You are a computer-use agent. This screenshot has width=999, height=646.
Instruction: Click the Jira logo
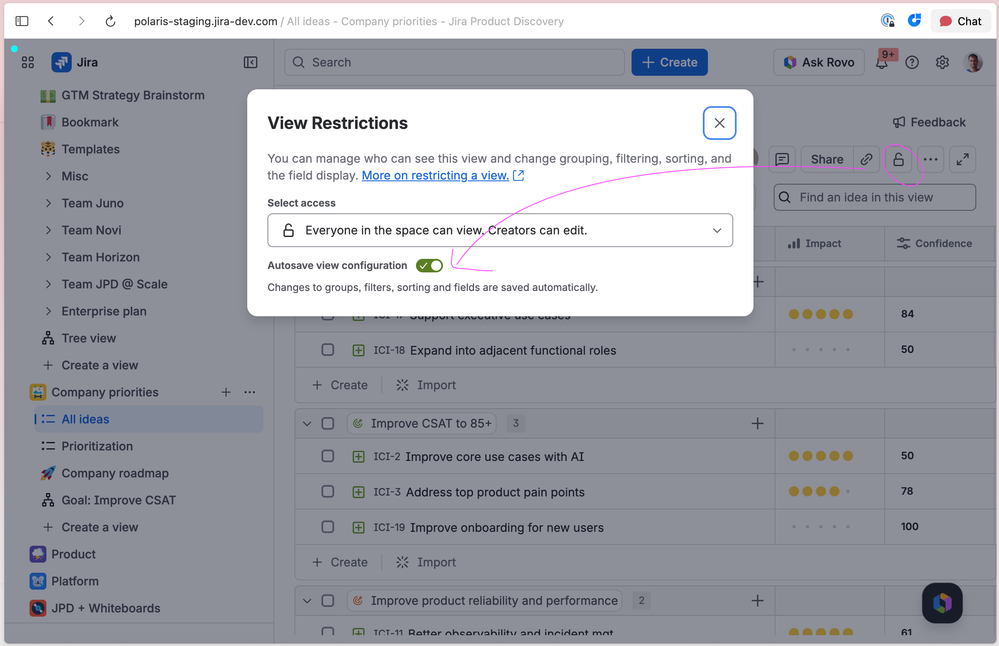[75, 62]
